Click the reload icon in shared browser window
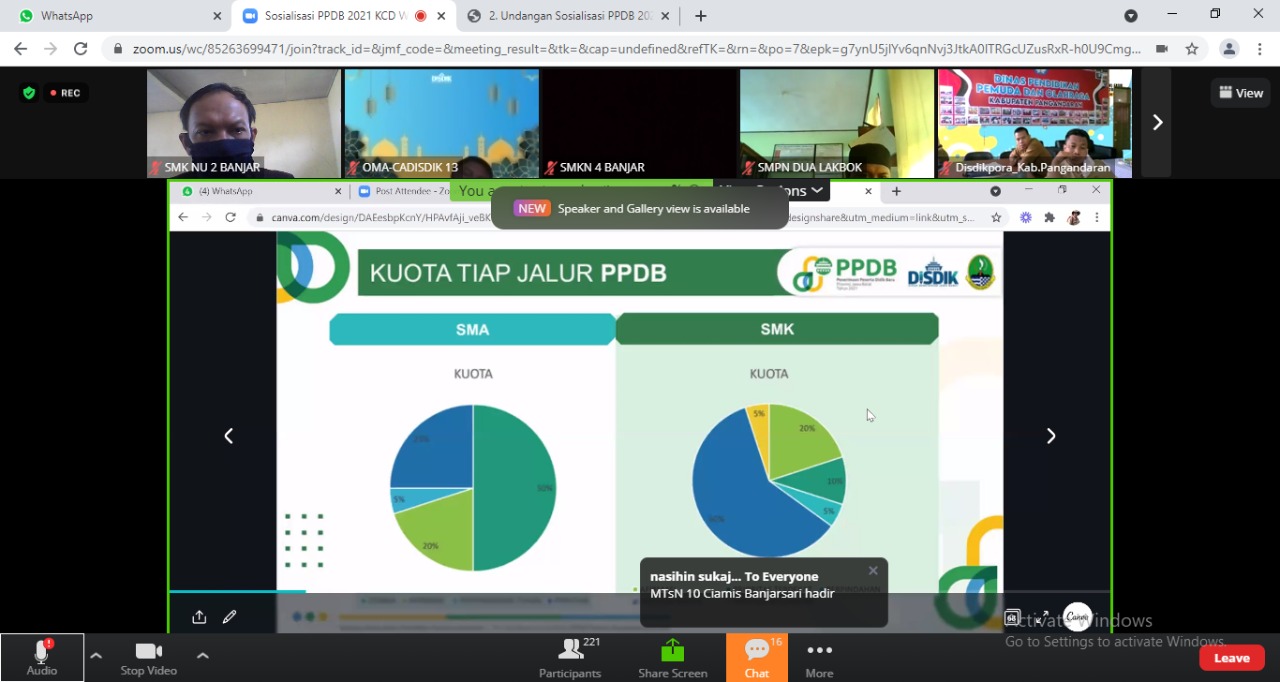 tap(230, 217)
